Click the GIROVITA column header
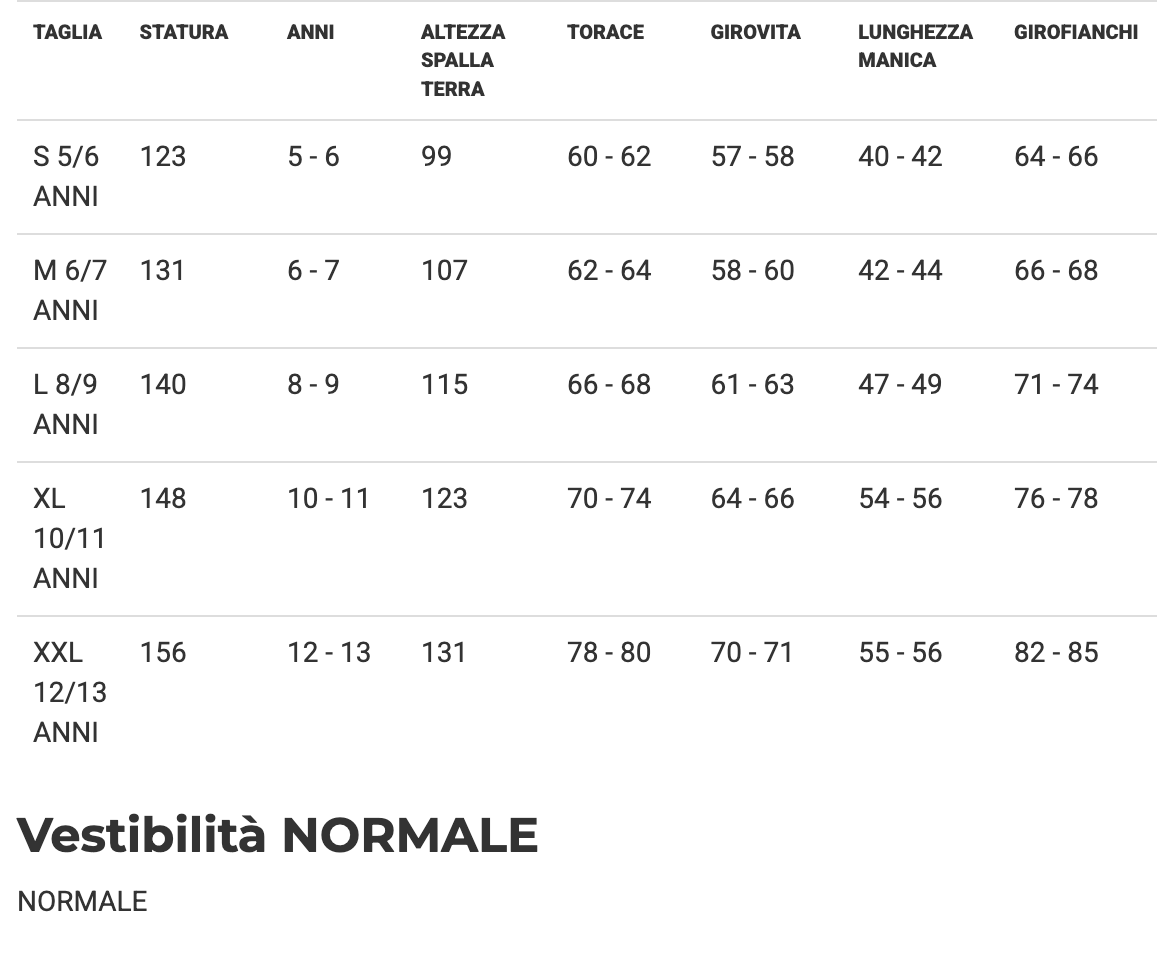Viewport: 1176px width, 961px height. coord(755,32)
